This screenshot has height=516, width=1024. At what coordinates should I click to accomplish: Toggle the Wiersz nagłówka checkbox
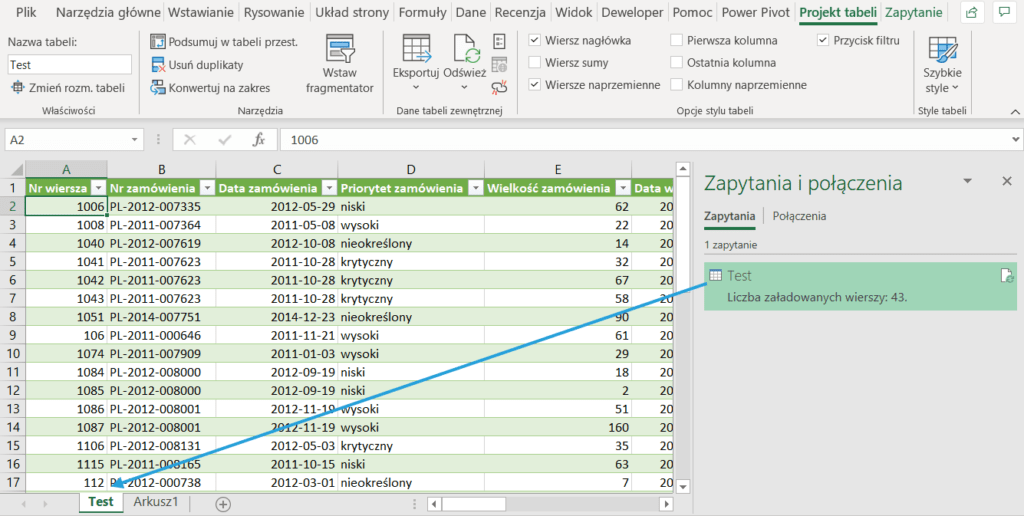pos(535,41)
